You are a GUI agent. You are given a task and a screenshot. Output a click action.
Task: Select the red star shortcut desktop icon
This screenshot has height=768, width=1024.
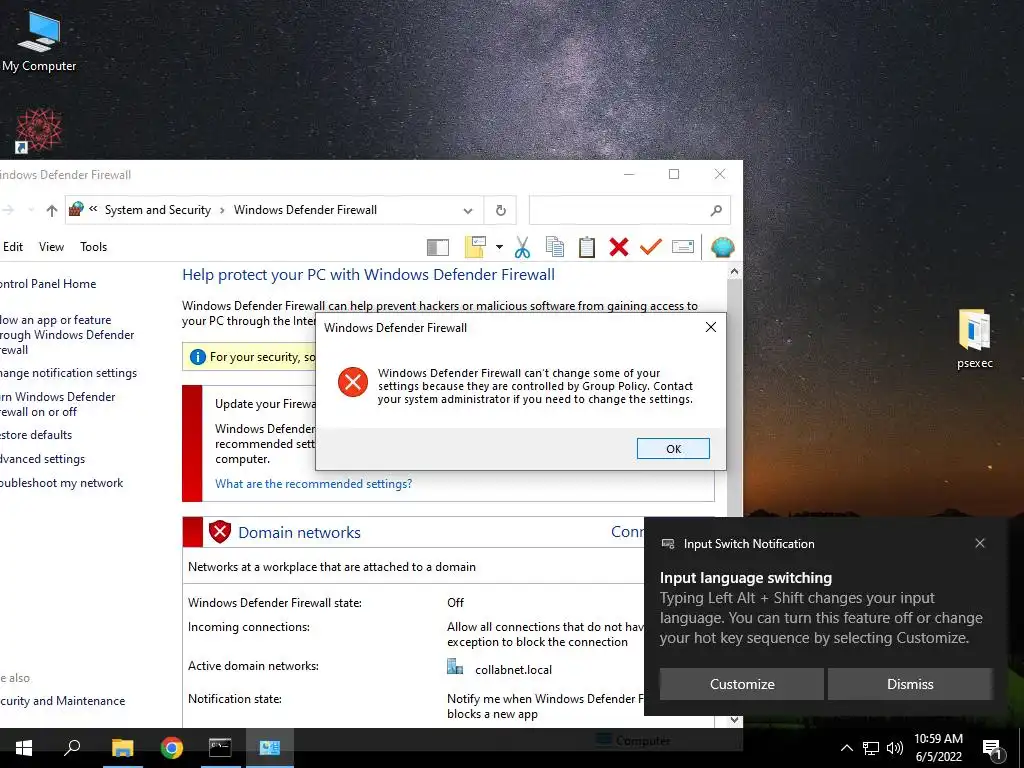(x=38, y=131)
